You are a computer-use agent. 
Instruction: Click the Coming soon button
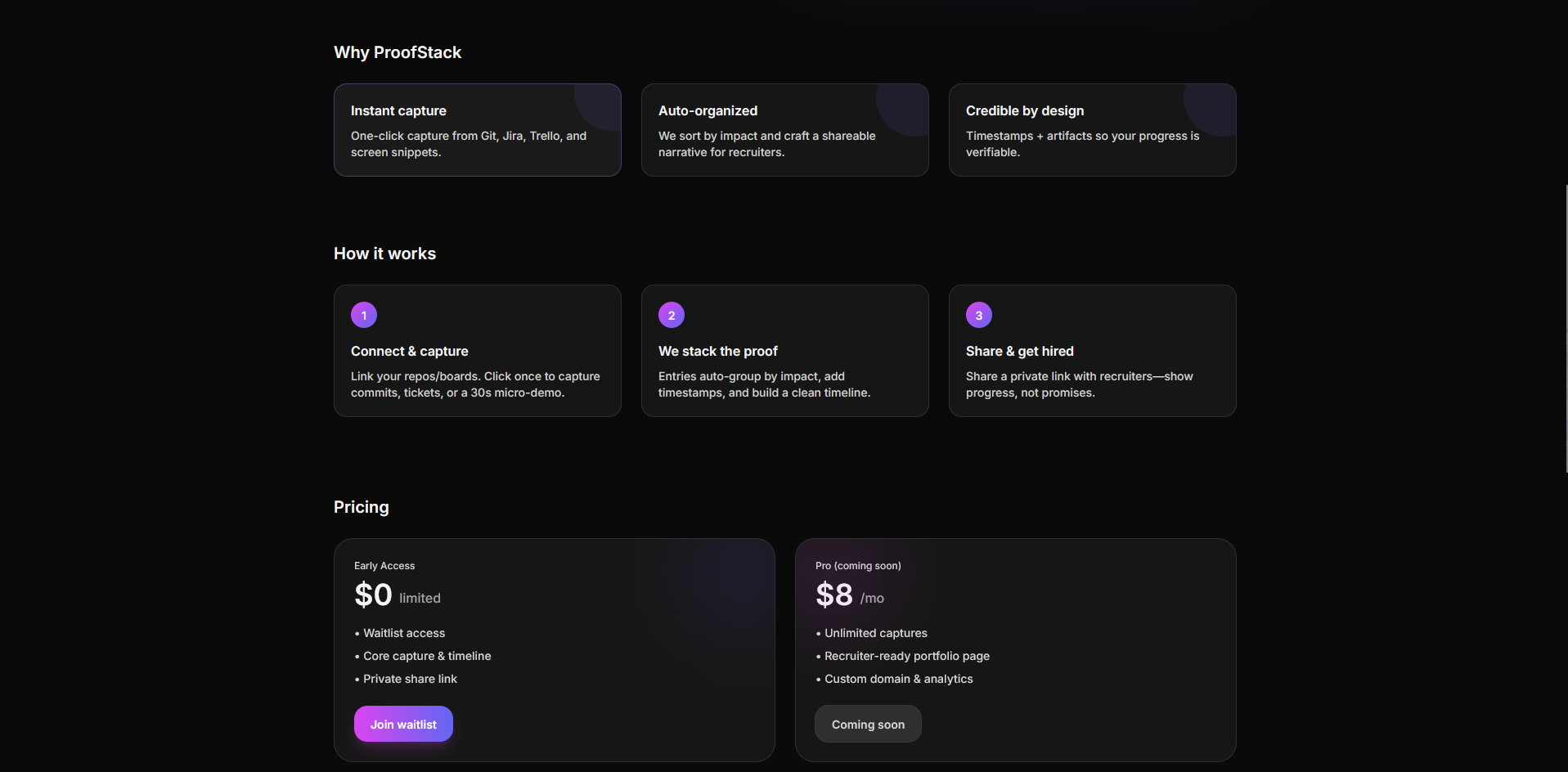867,724
